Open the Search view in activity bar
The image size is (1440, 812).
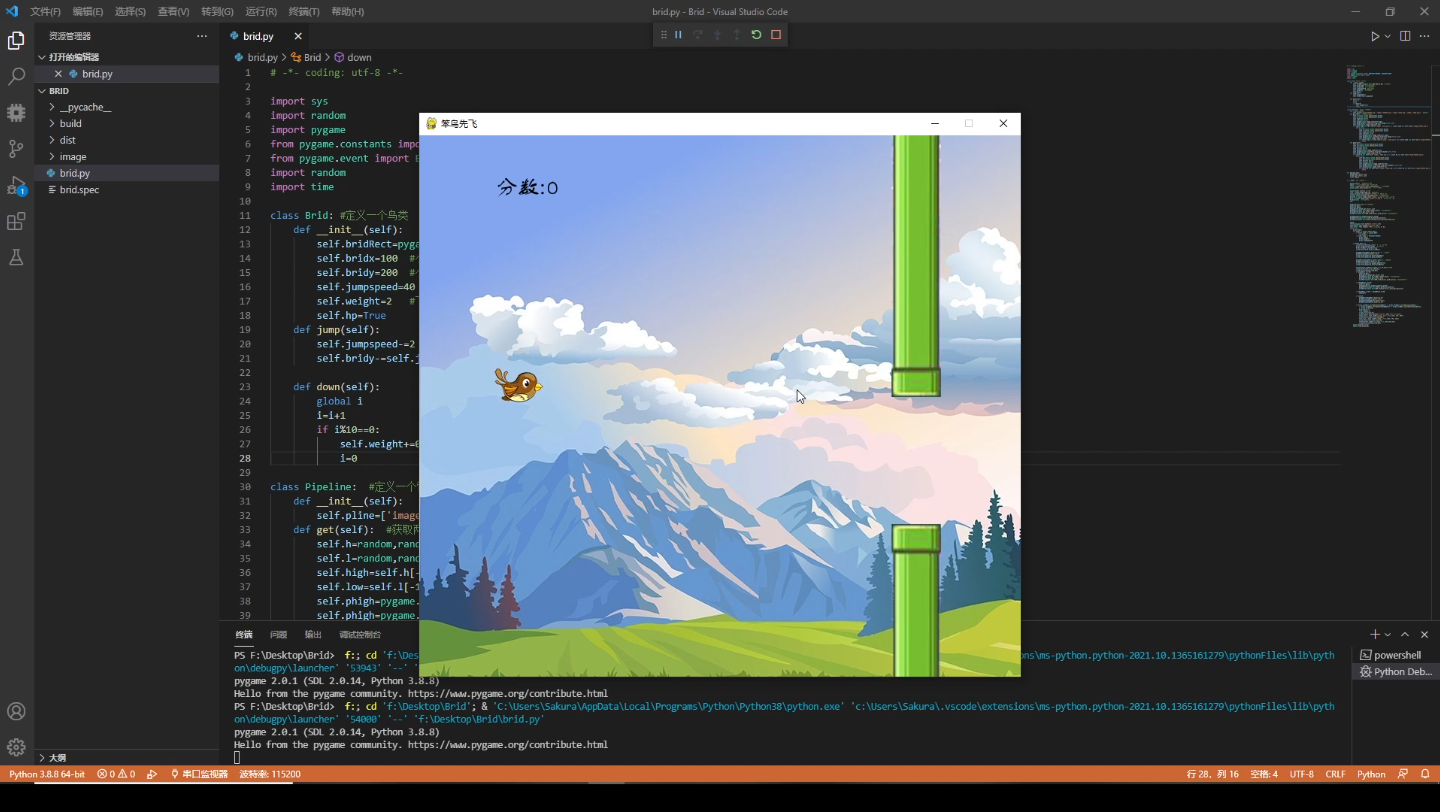click(16, 77)
